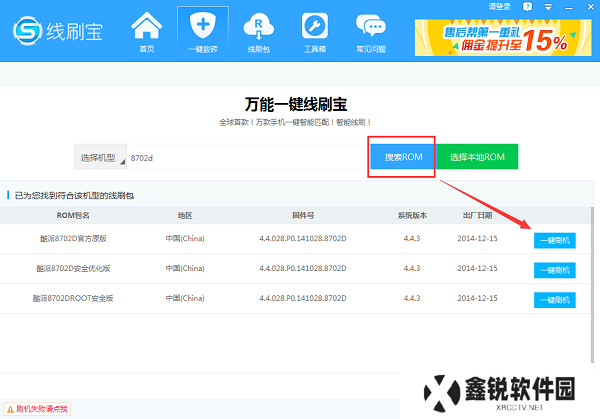
Task: Click 一键刷机 for 酷派8702D安全优化版
Action: point(554,270)
